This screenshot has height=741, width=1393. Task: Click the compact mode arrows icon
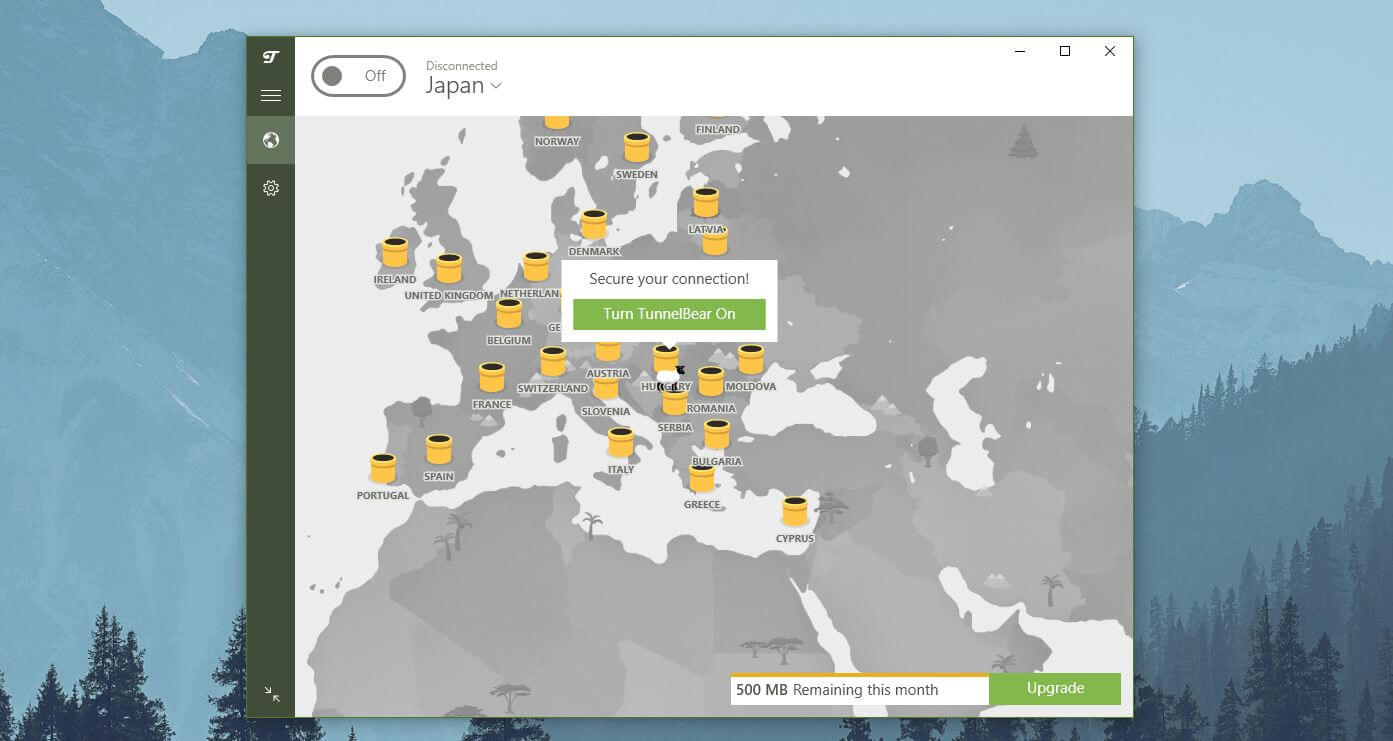pyautogui.click(x=272, y=694)
